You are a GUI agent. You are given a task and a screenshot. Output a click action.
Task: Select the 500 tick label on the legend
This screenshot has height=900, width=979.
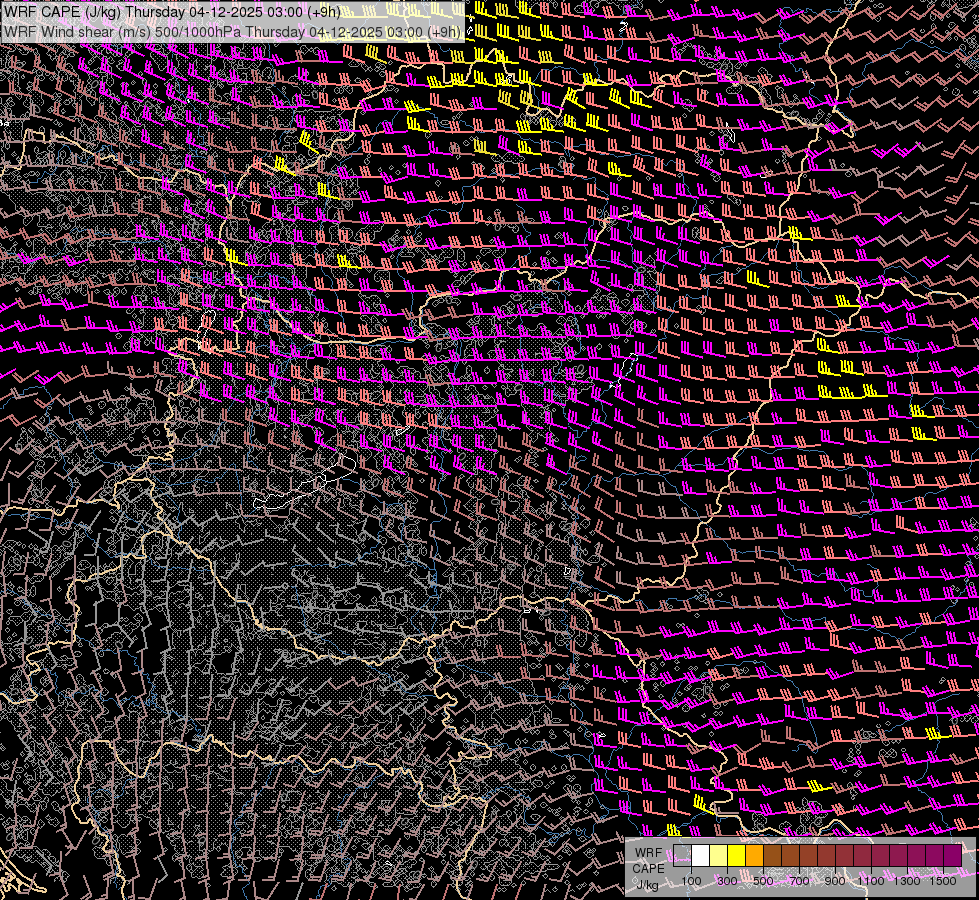[763, 881]
